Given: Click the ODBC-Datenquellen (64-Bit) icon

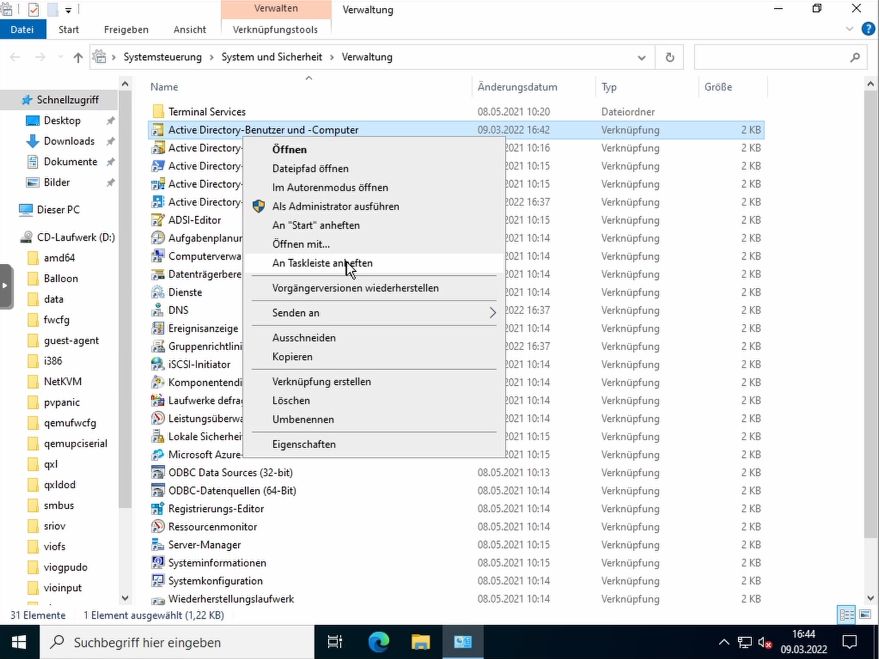Looking at the screenshot, I should pyautogui.click(x=158, y=490).
